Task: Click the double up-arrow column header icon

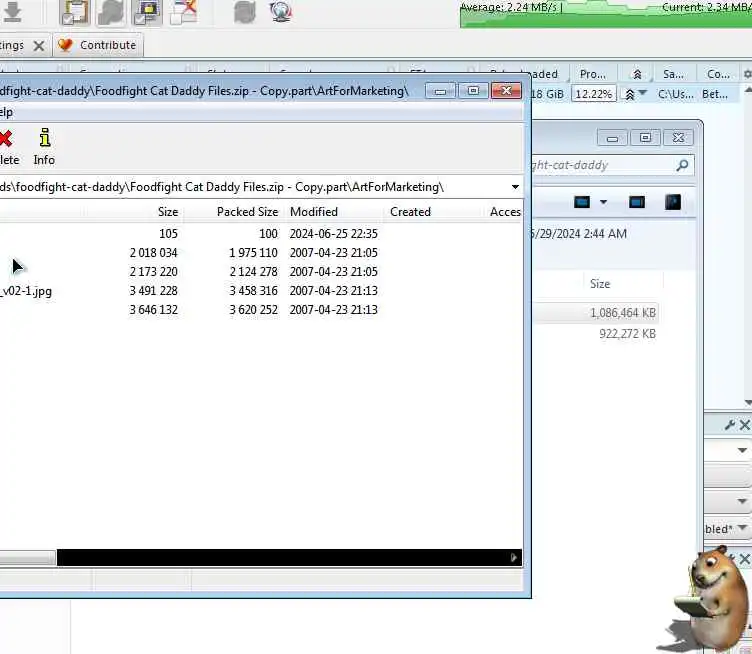Action: click(x=637, y=74)
